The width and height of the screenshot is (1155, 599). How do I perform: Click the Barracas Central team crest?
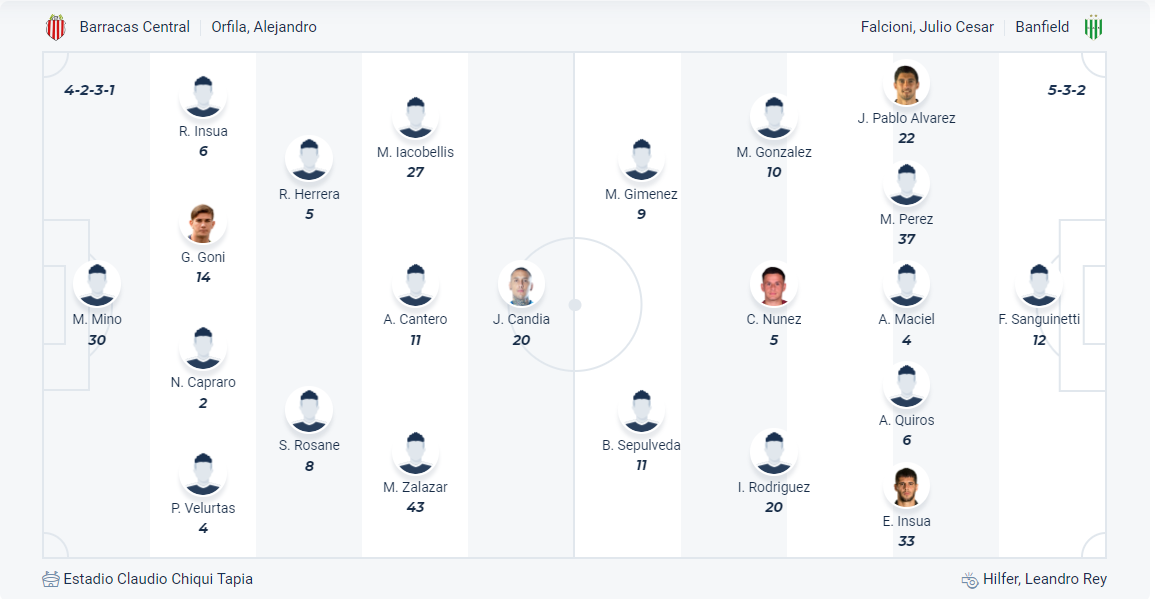tap(56, 27)
